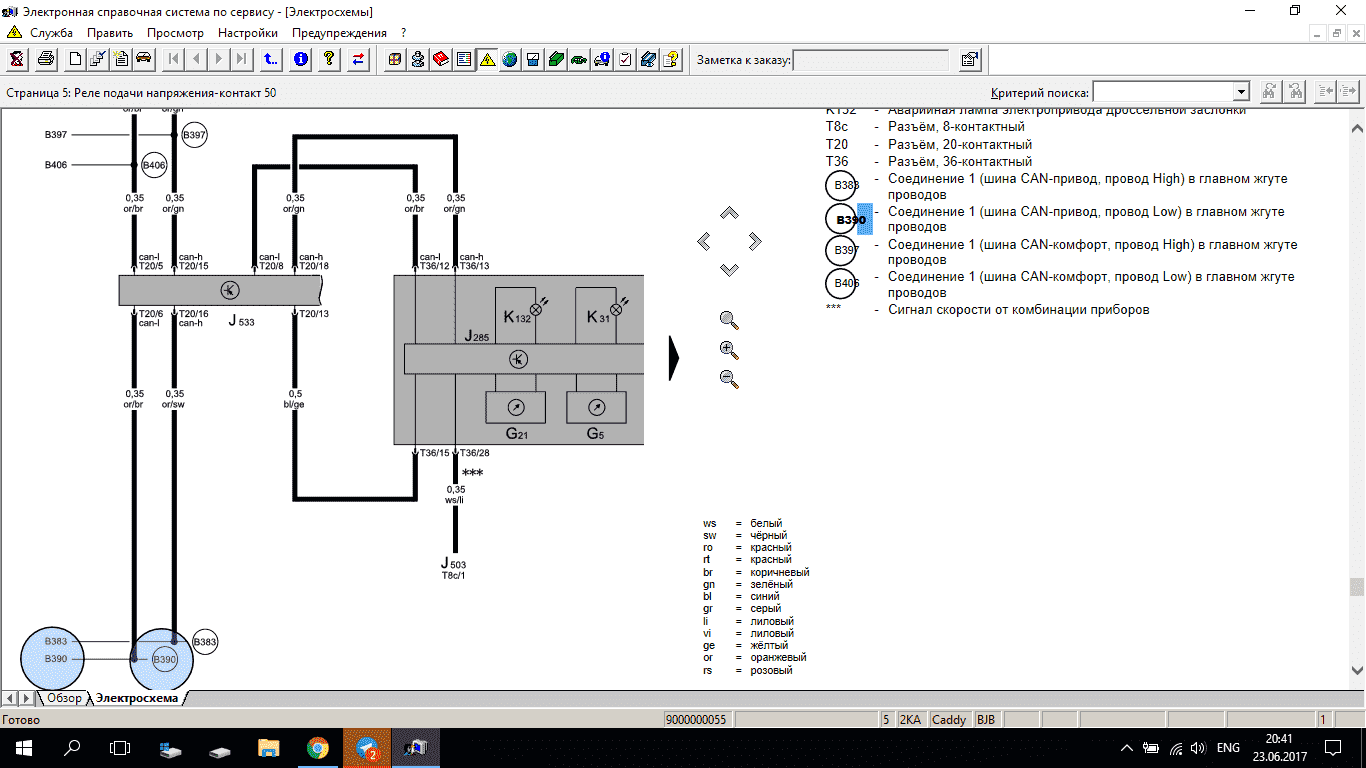Go to last page arrow
The image size is (1366, 768).
241,59
